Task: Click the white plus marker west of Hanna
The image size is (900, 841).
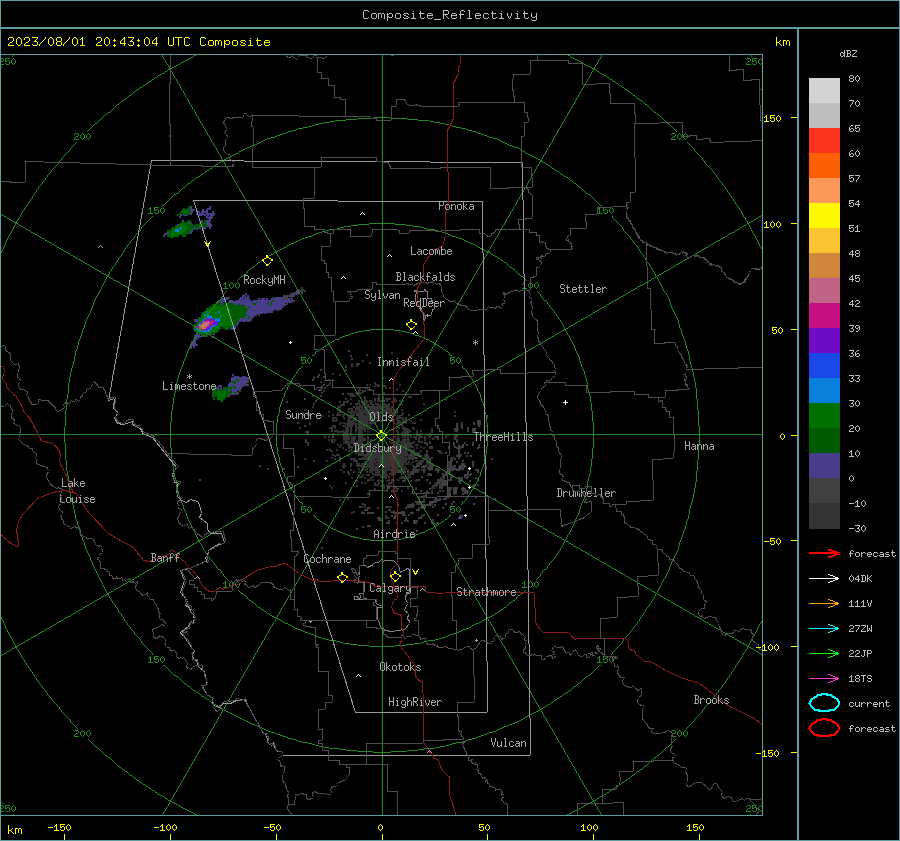Action: point(565,402)
